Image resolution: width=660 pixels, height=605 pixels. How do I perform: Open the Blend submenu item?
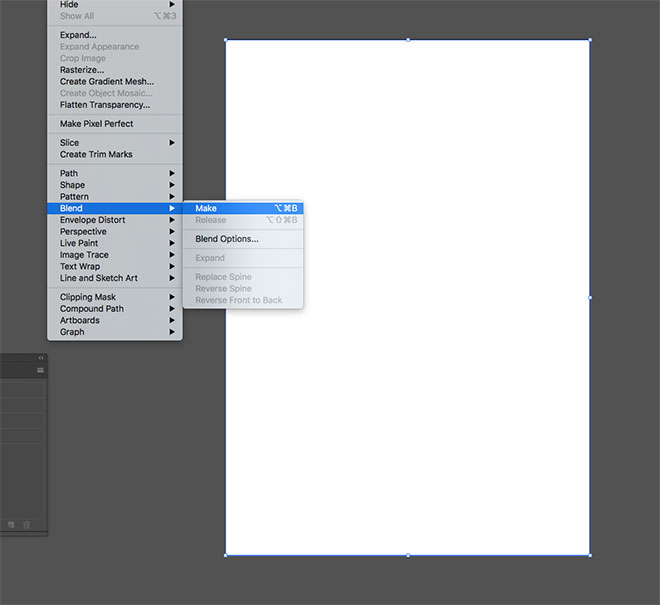tap(115, 208)
